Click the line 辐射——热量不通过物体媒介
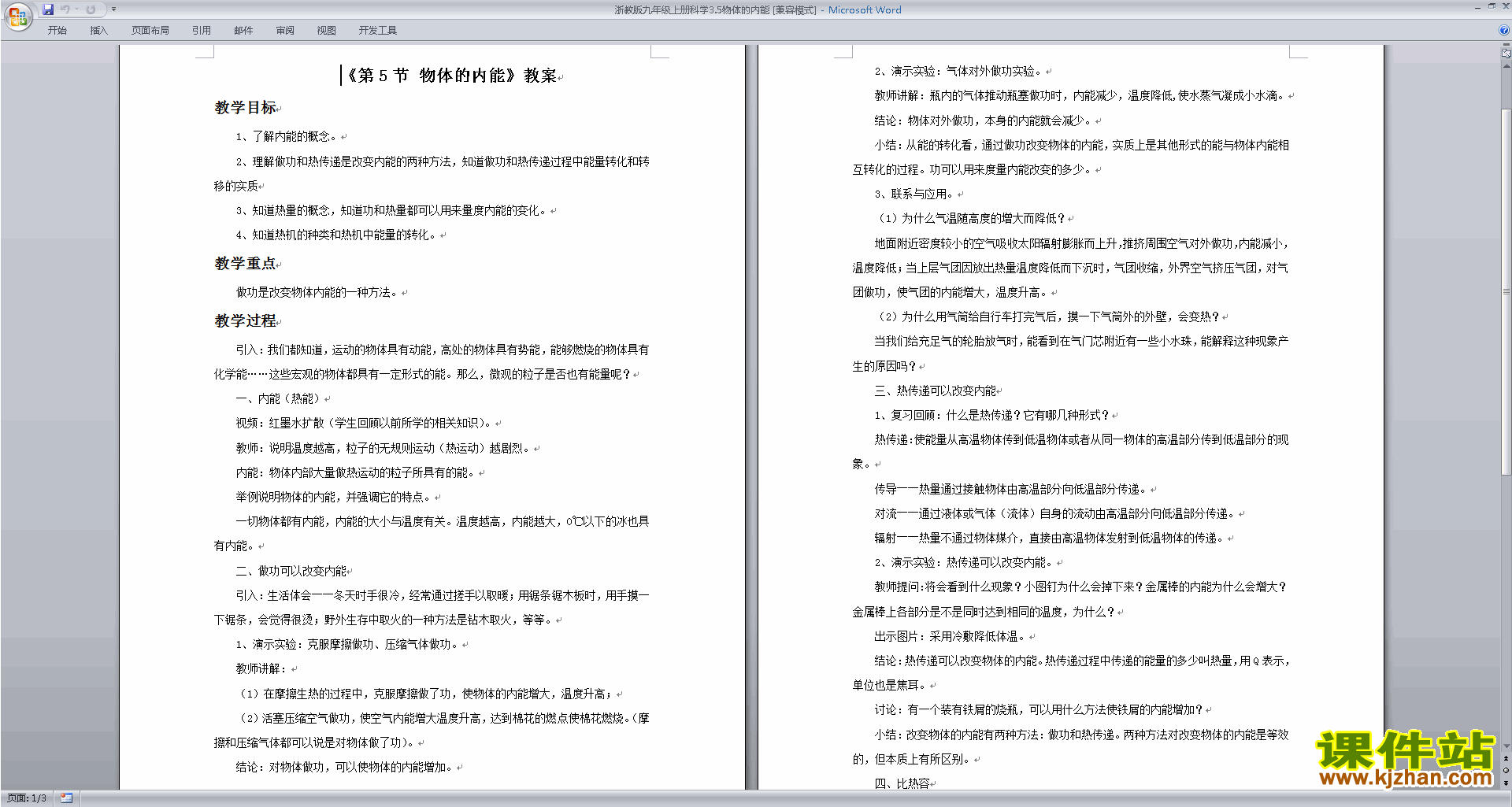Viewport: 1512px width, 807px height. pos(1050,539)
